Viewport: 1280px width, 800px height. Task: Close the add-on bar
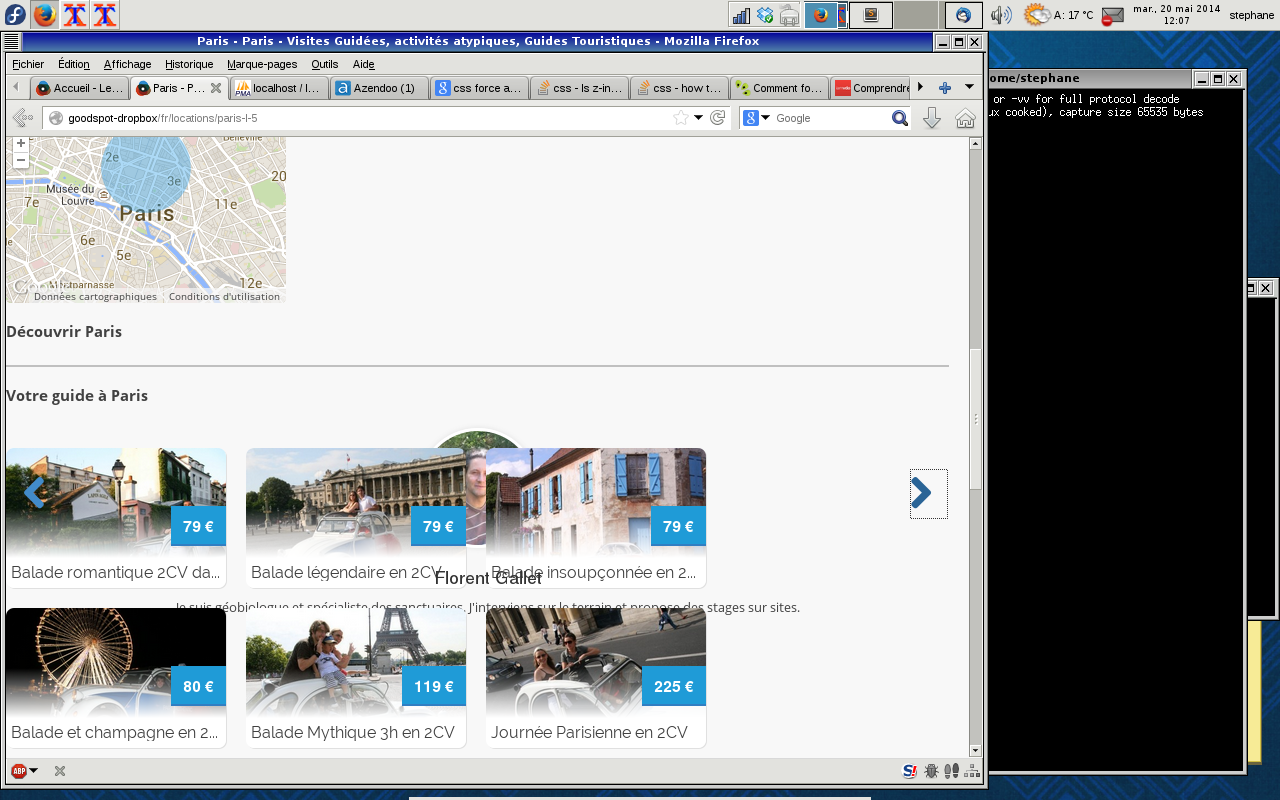(60, 771)
